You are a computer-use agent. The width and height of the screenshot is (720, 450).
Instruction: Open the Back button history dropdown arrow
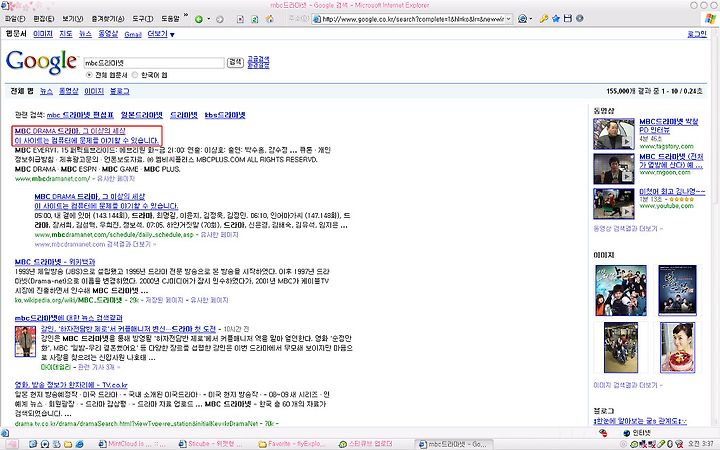[x=208, y=19]
